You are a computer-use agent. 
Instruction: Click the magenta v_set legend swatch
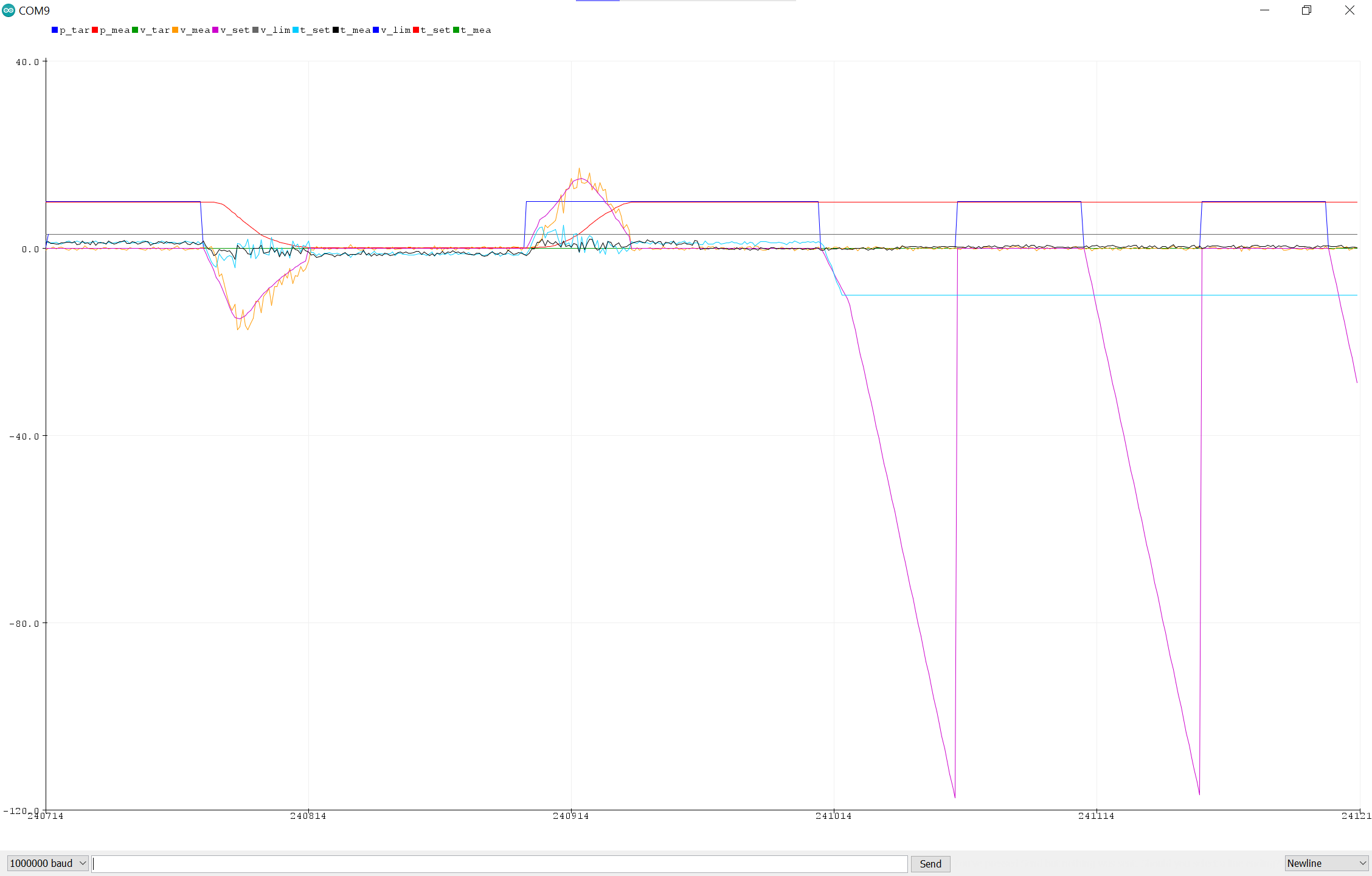[215, 30]
